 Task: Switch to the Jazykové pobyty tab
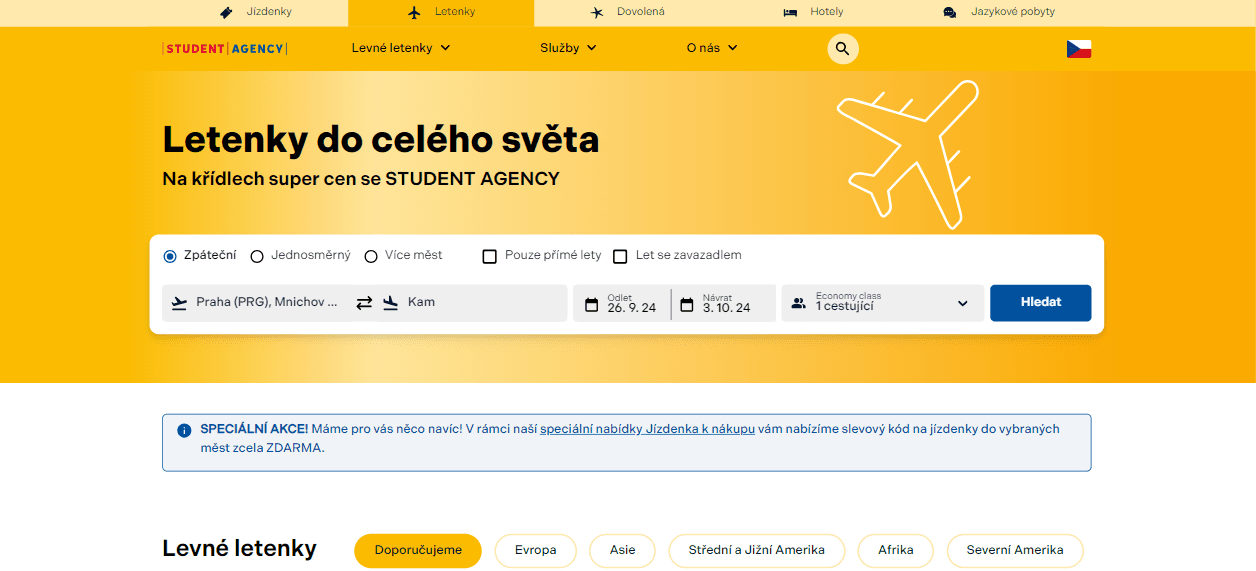tap(999, 12)
